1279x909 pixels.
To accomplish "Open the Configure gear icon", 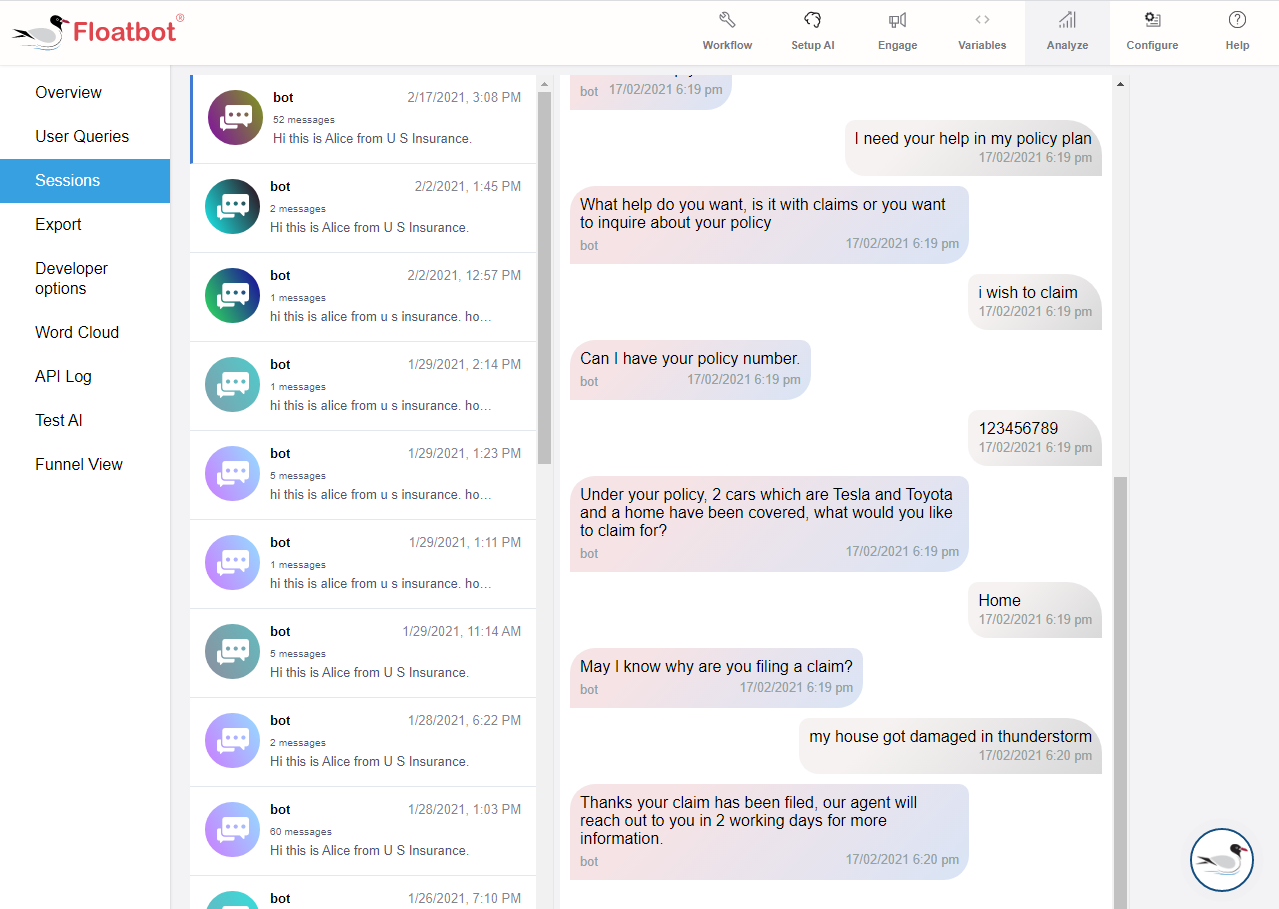I will point(1152,30).
